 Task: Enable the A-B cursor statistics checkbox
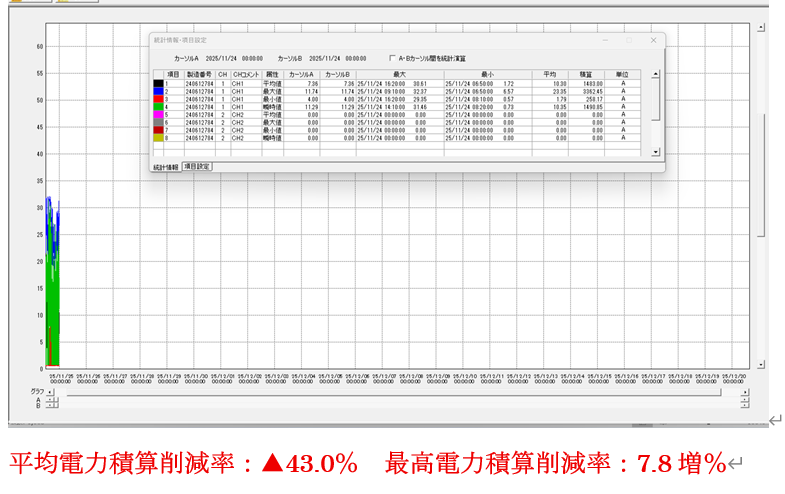(x=394, y=58)
